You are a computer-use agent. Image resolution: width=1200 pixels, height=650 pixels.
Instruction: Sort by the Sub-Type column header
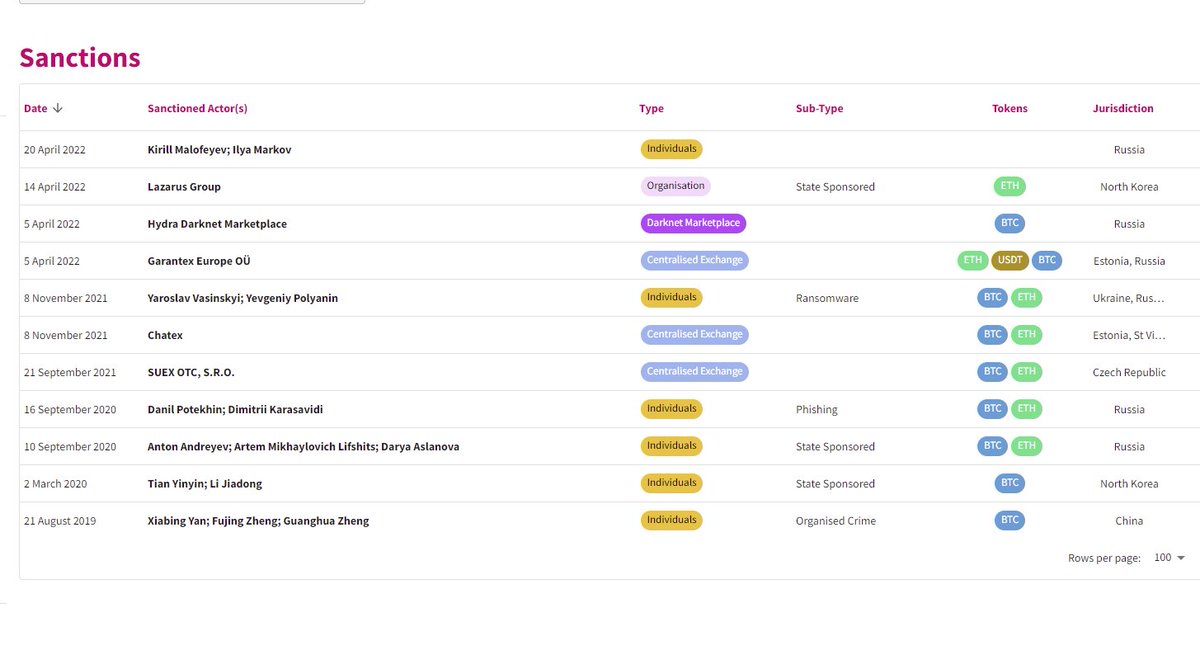click(x=819, y=108)
